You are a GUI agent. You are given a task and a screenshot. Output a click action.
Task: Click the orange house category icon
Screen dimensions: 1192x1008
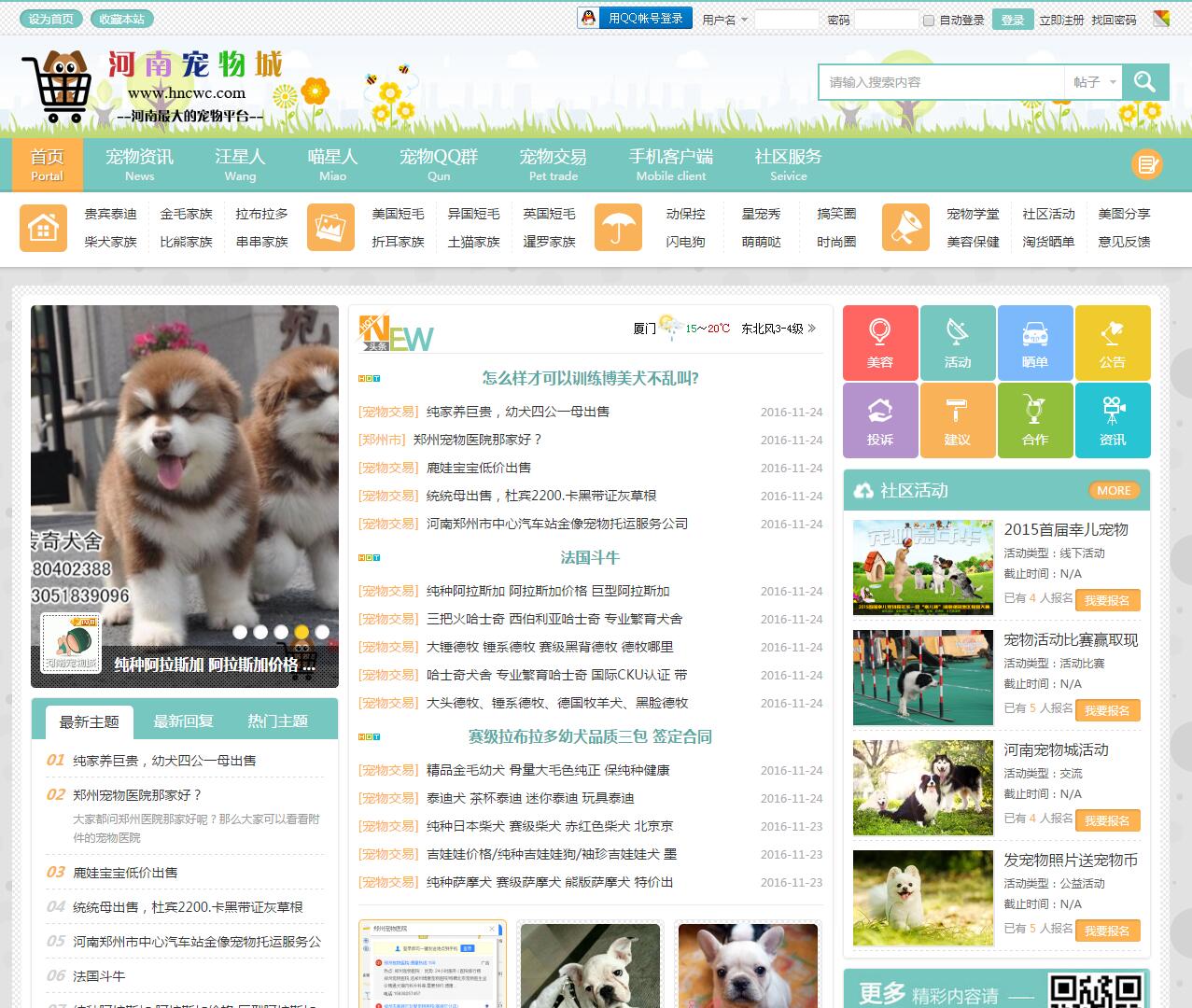pos(43,228)
